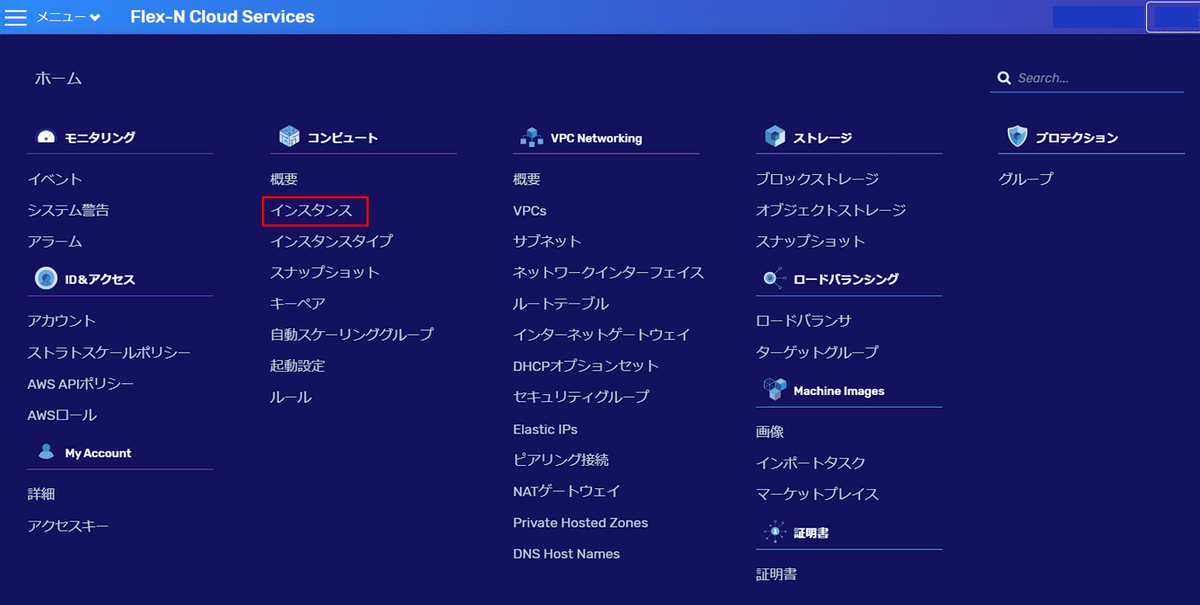Viewport: 1200px width, 605px height.
Task: Open ターゲットグループ
Action: pyautogui.click(x=817, y=352)
